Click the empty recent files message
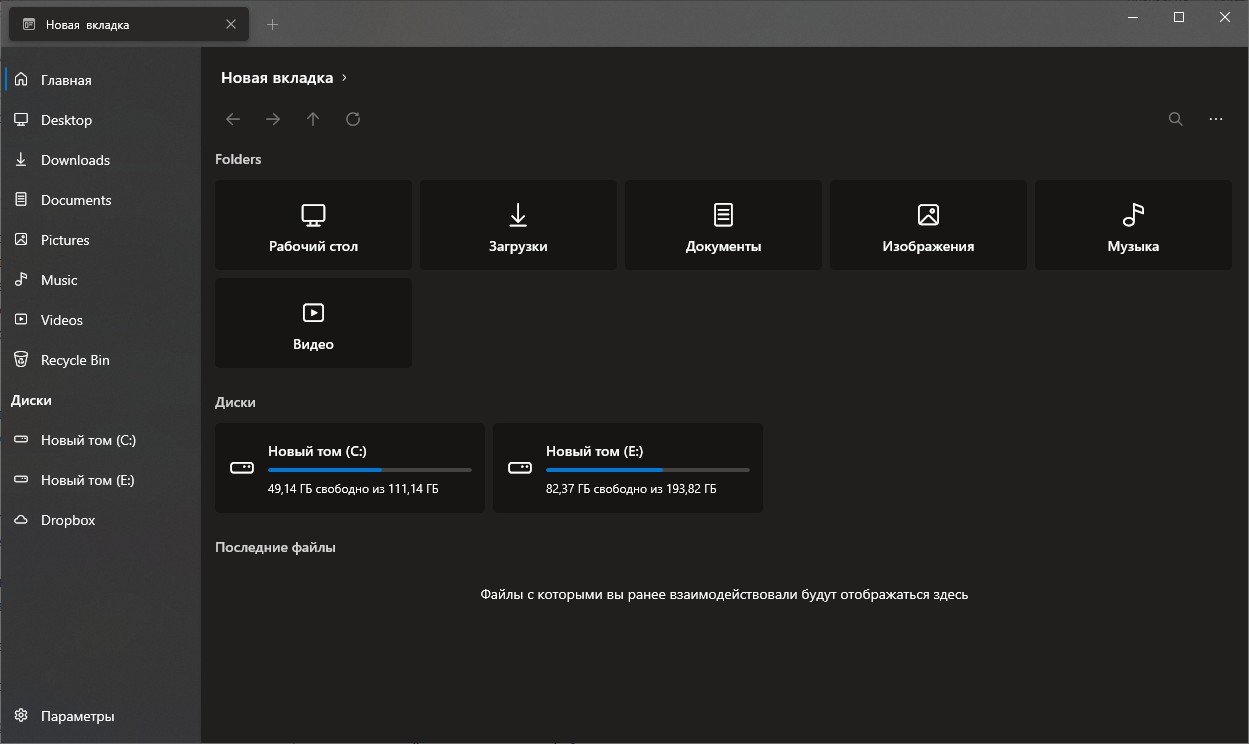 [724, 594]
